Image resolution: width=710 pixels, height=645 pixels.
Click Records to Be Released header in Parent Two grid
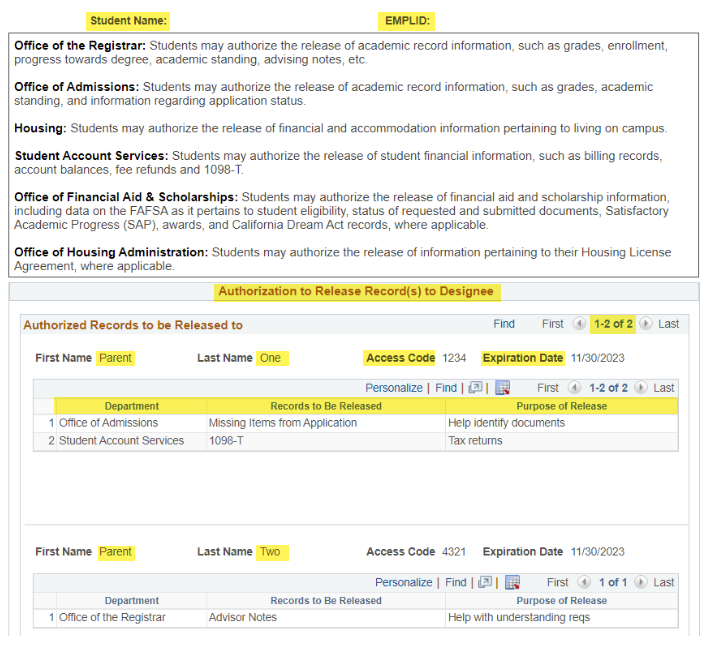click(325, 600)
